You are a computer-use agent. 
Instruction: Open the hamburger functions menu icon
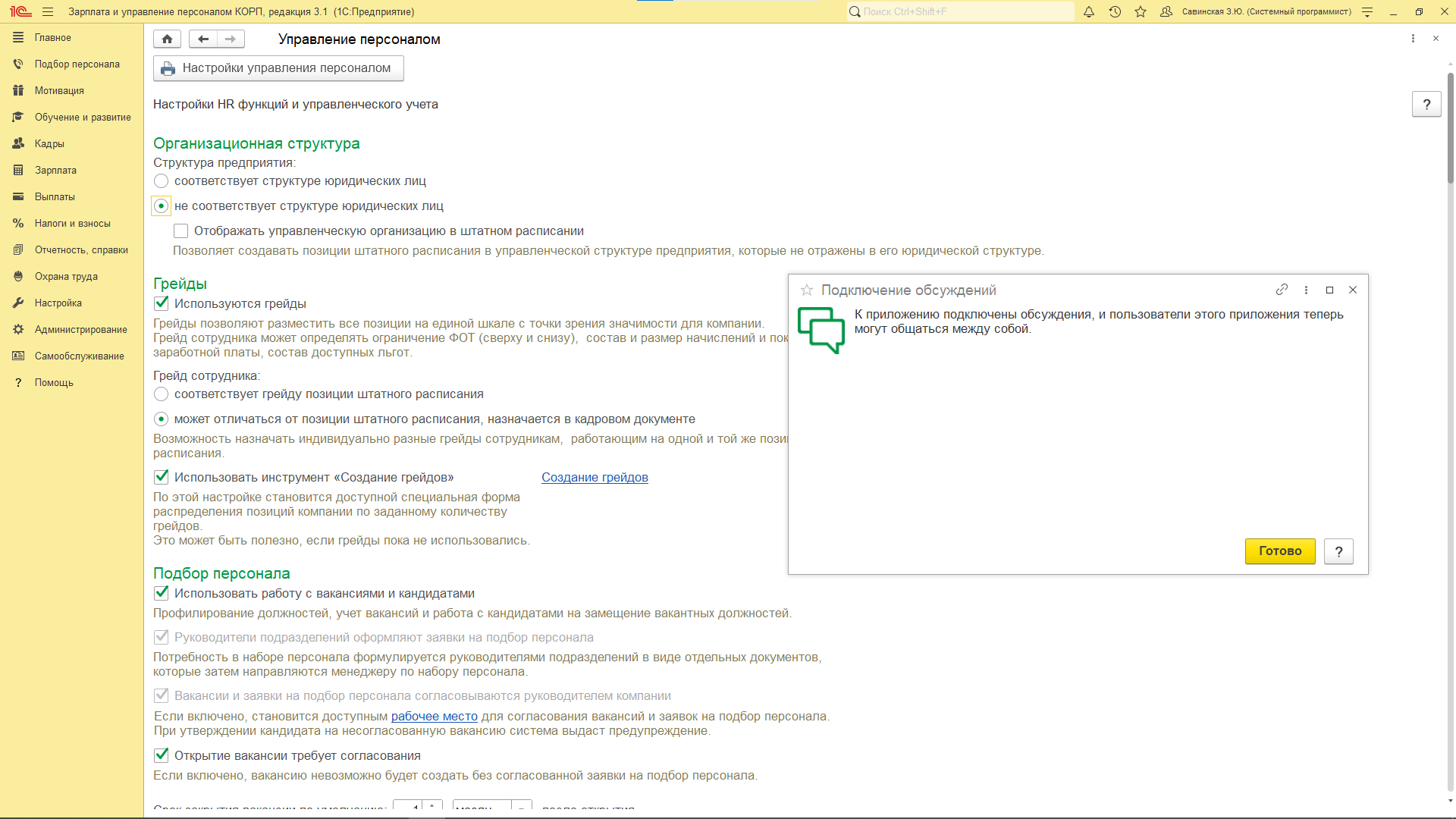48,11
